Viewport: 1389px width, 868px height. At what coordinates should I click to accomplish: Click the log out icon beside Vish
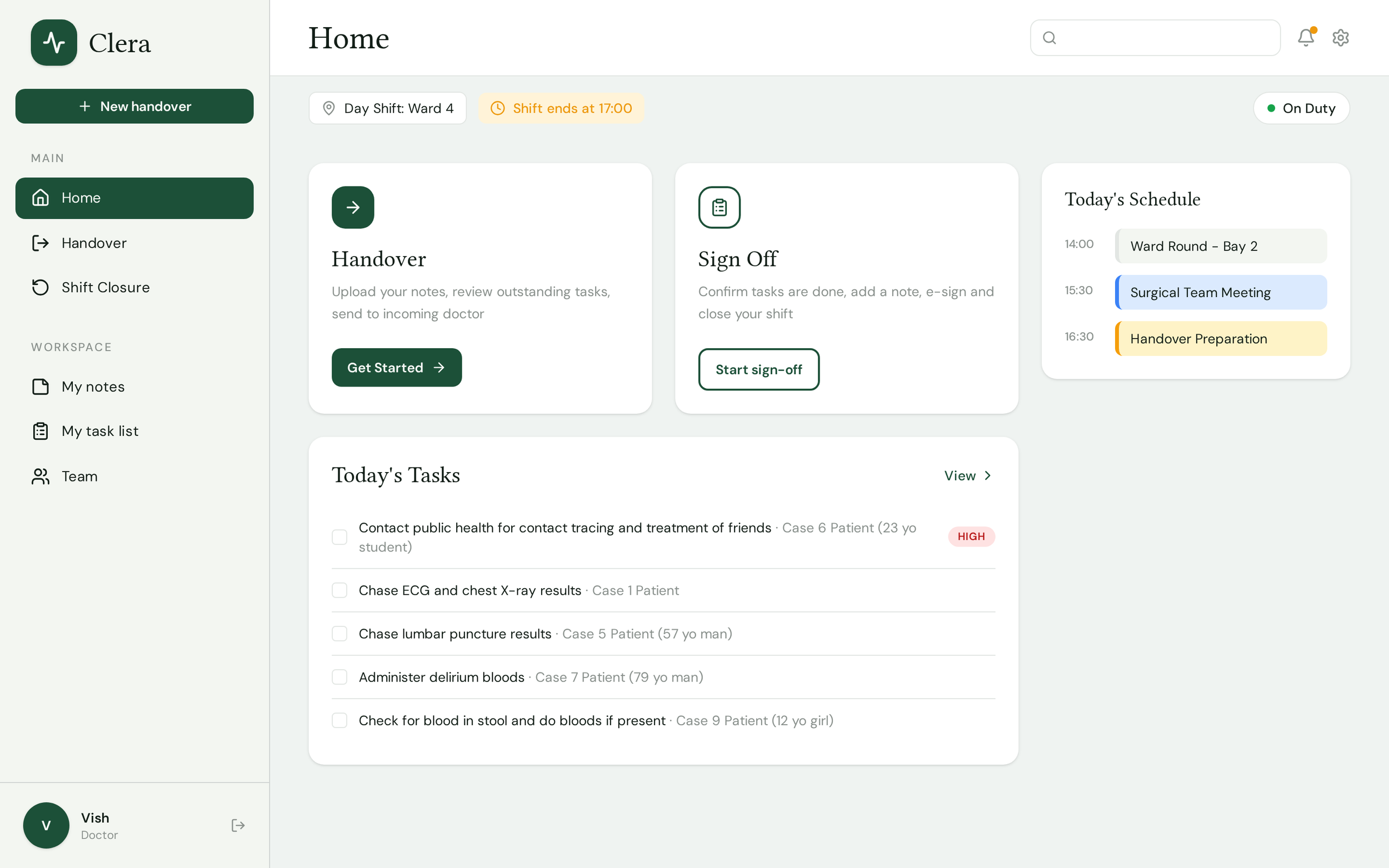pos(238,825)
